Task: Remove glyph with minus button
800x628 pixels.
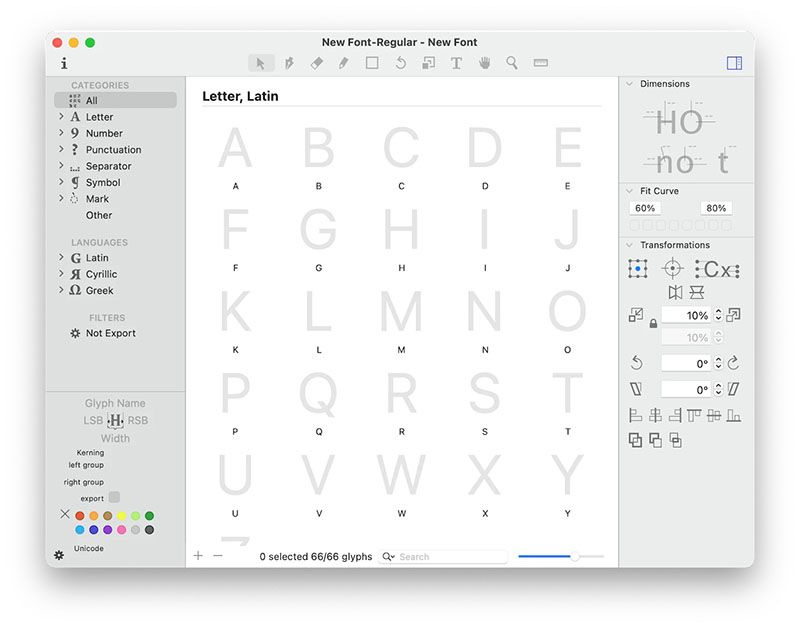Action: tap(218, 556)
